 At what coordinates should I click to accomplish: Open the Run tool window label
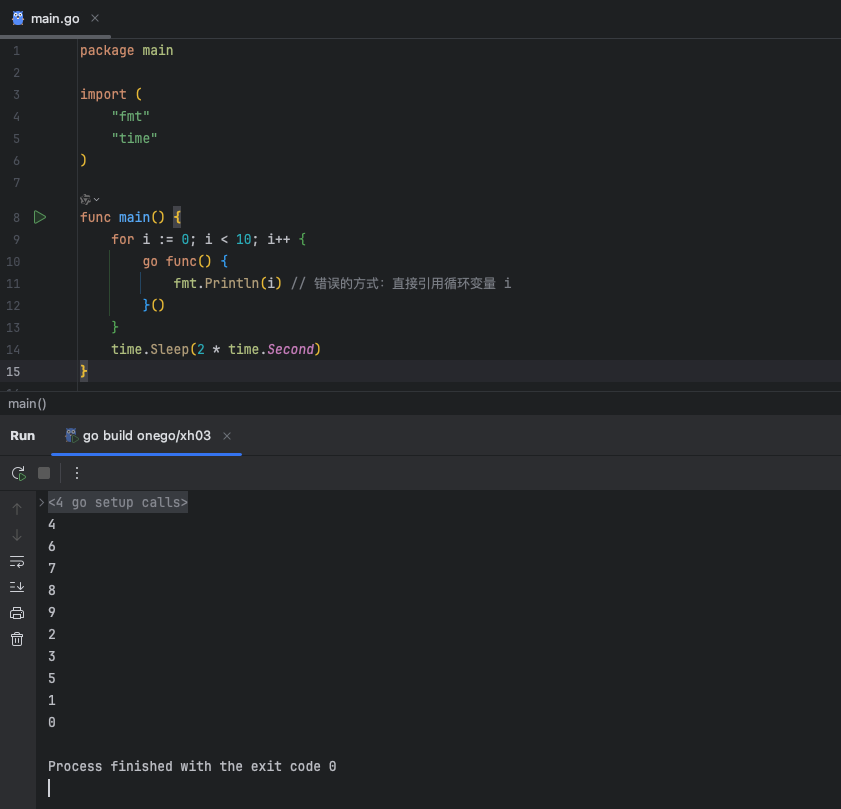(23, 436)
